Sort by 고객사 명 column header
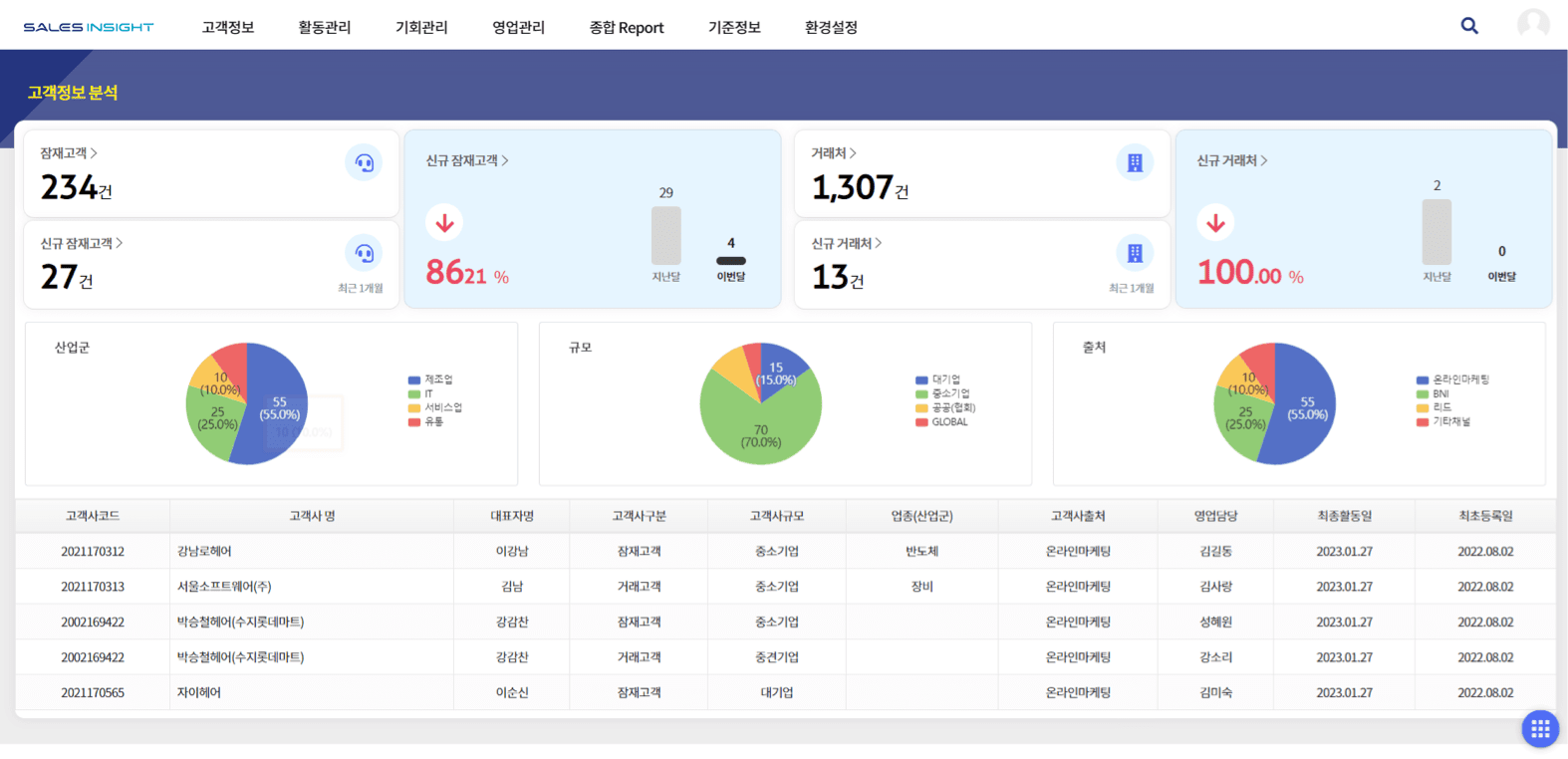1568x759 pixels. tap(312, 516)
